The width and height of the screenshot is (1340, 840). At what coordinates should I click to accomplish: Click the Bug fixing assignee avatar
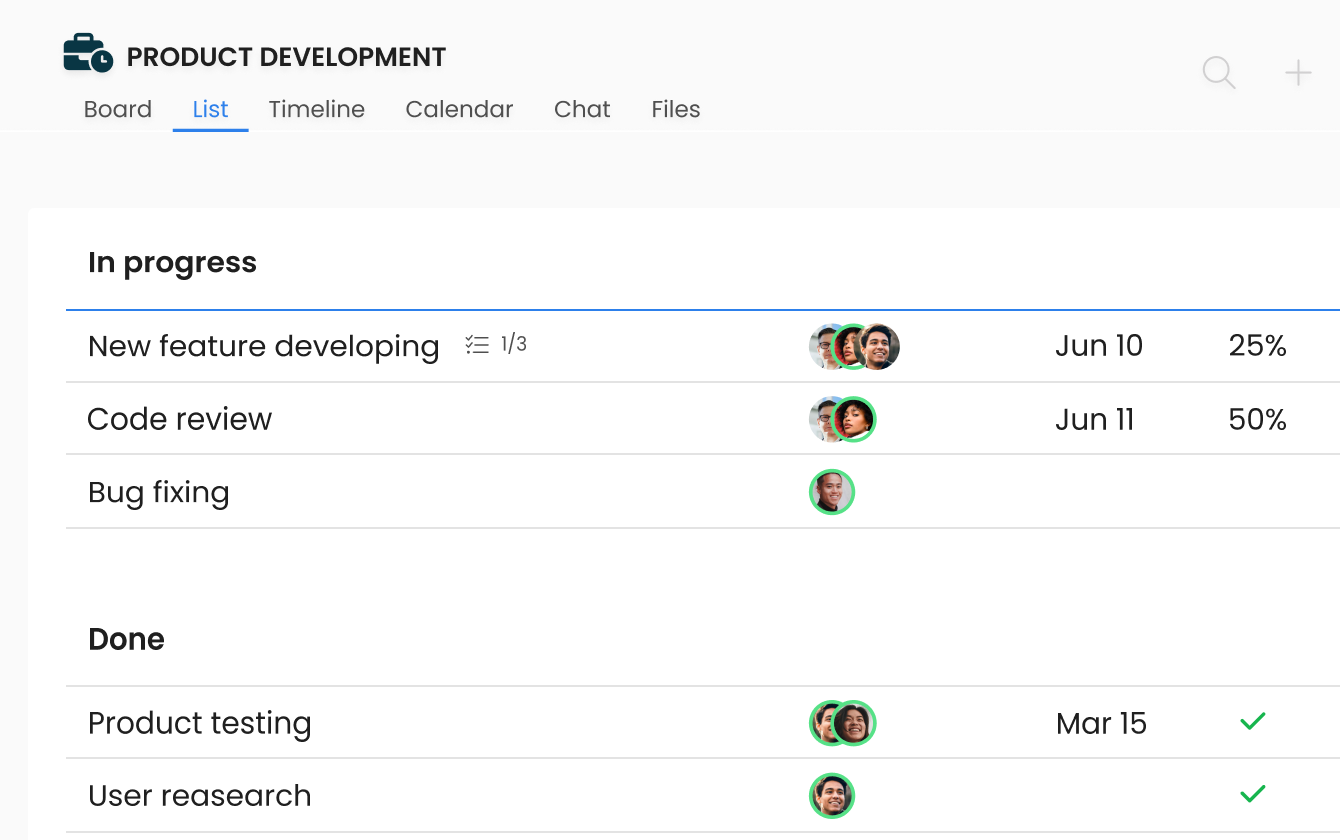tap(832, 492)
